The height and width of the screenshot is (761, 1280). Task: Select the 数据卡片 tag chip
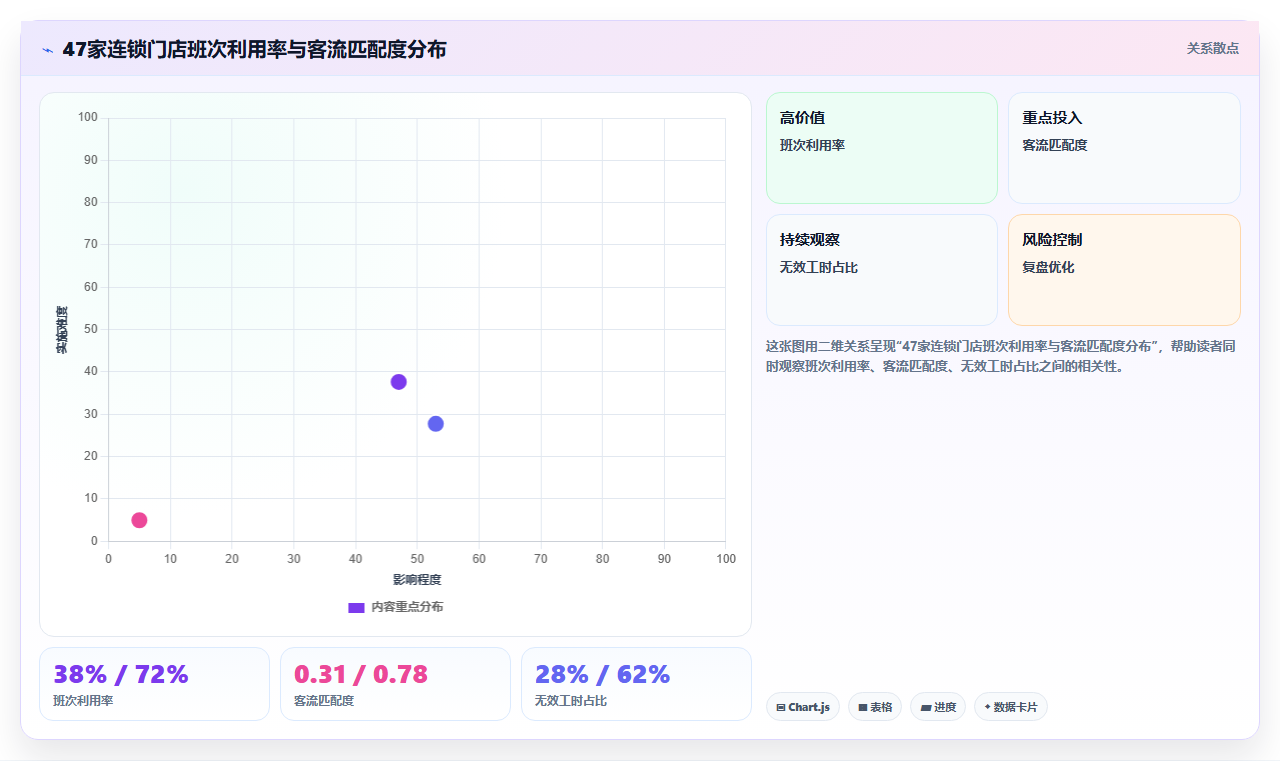tap(1011, 707)
